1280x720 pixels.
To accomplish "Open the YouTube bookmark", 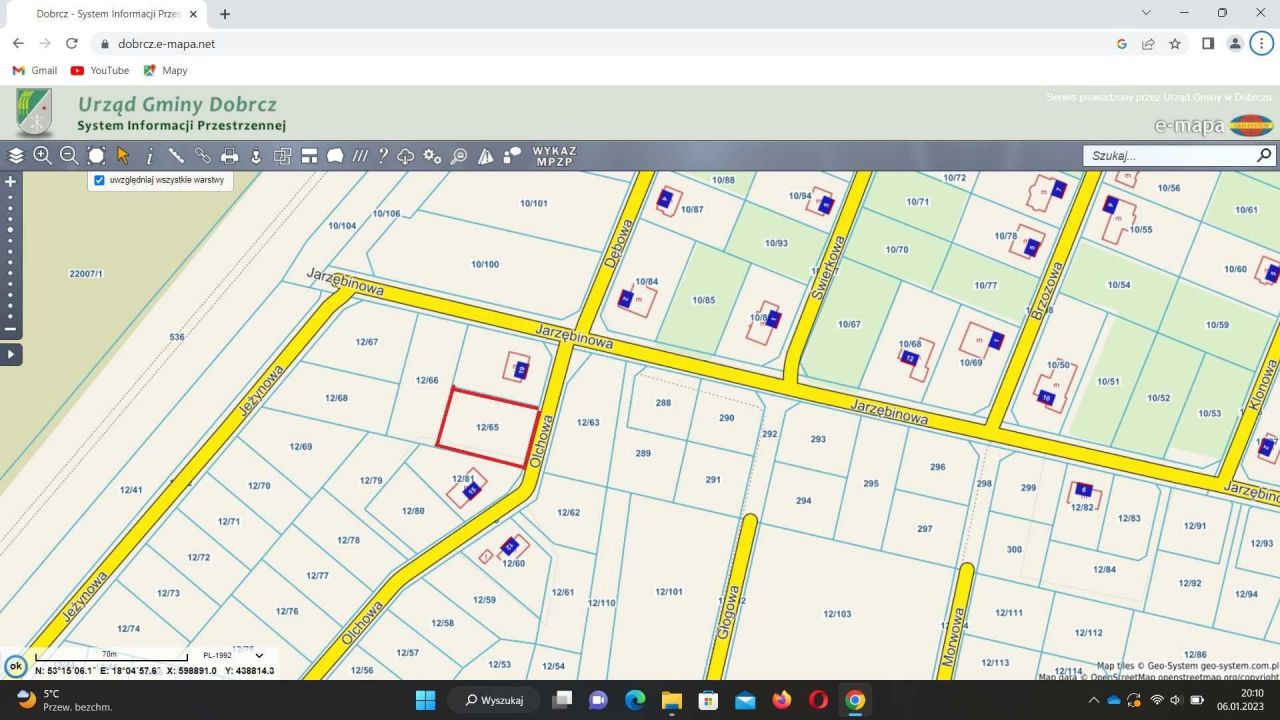I will tap(100, 71).
